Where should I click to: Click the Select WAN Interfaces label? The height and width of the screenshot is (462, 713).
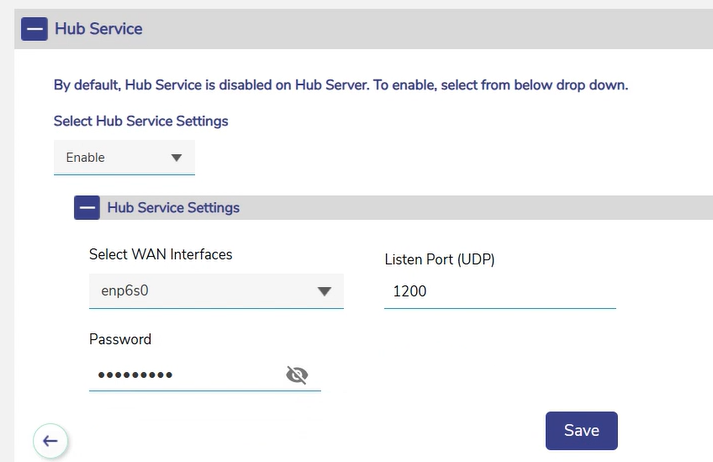coord(160,255)
